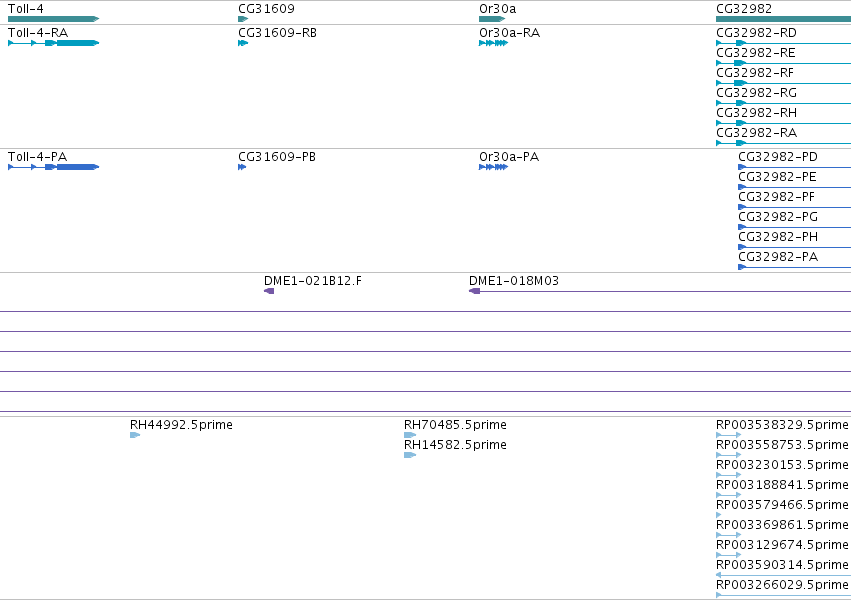851x600 pixels.
Task: Select the glyph under CG32982-RD
Action: pos(783,43)
